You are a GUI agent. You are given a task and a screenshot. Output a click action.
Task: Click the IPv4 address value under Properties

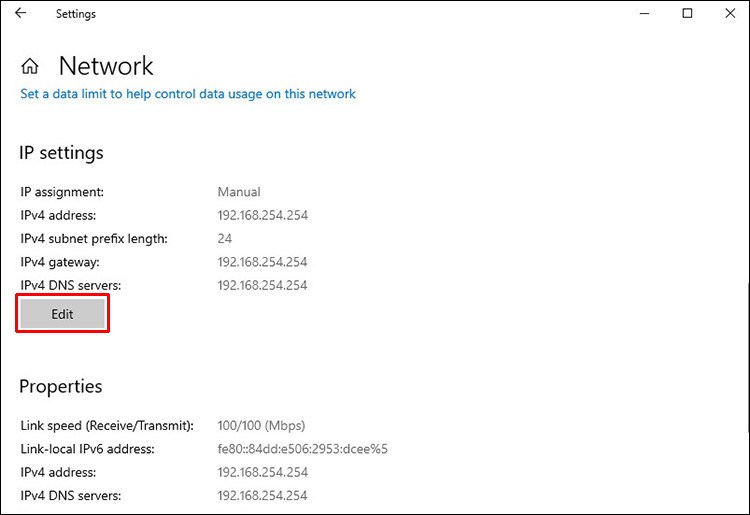(262, 472)
